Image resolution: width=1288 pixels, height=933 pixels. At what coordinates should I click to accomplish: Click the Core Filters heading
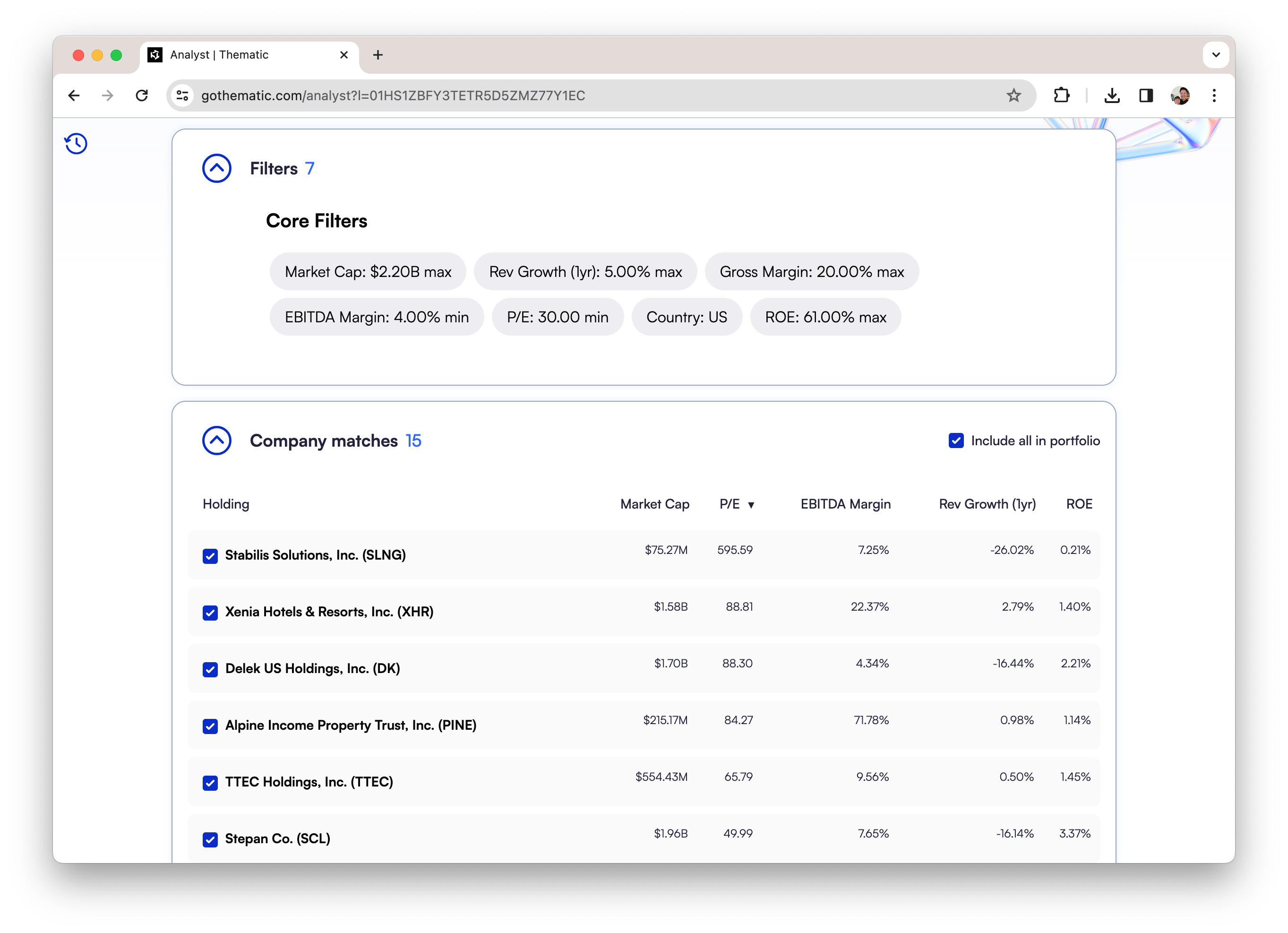tap(316, 221)
